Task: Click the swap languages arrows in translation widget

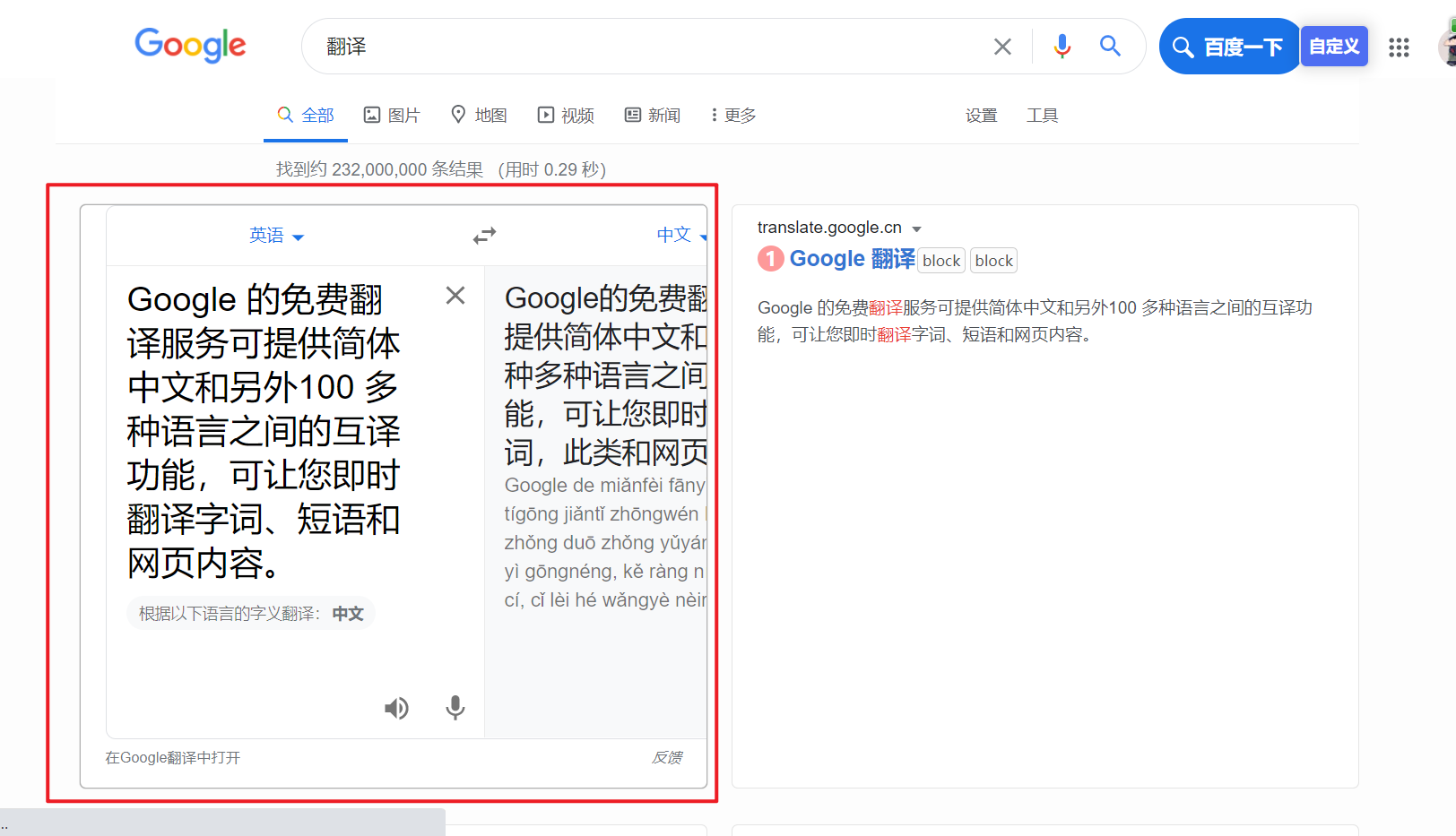Action: tap(484, 235)
